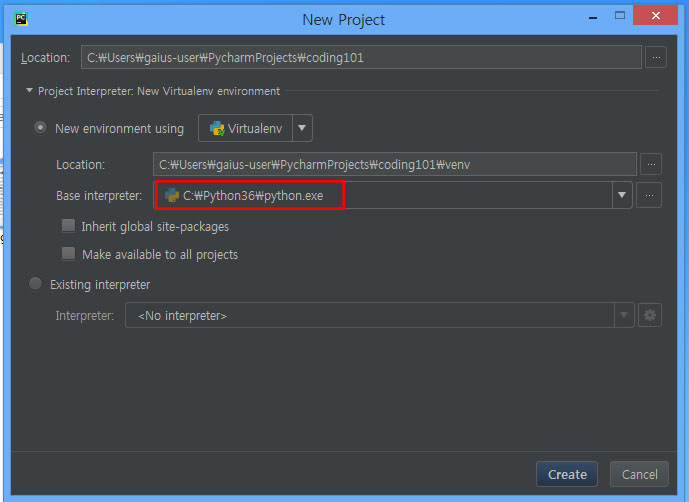The image size is (689, 502).
Task: Click the Create button
Action: pyautogui.click(x=567, y=475)
